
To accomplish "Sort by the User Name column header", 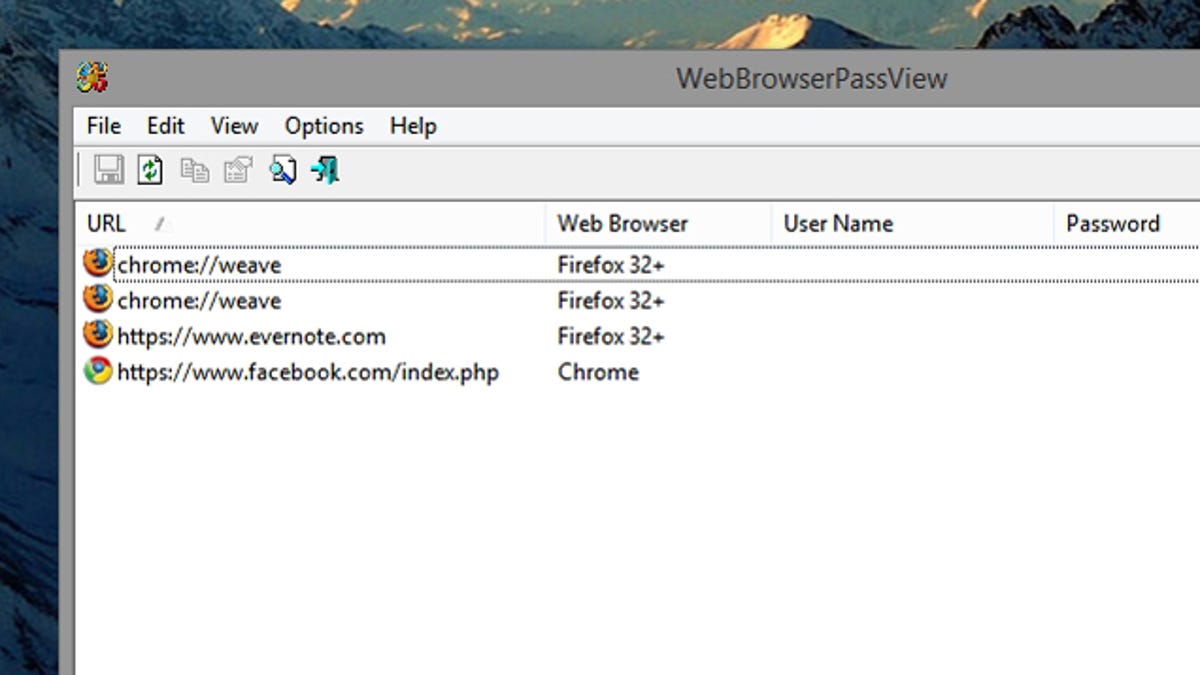I will pos(912,224).
